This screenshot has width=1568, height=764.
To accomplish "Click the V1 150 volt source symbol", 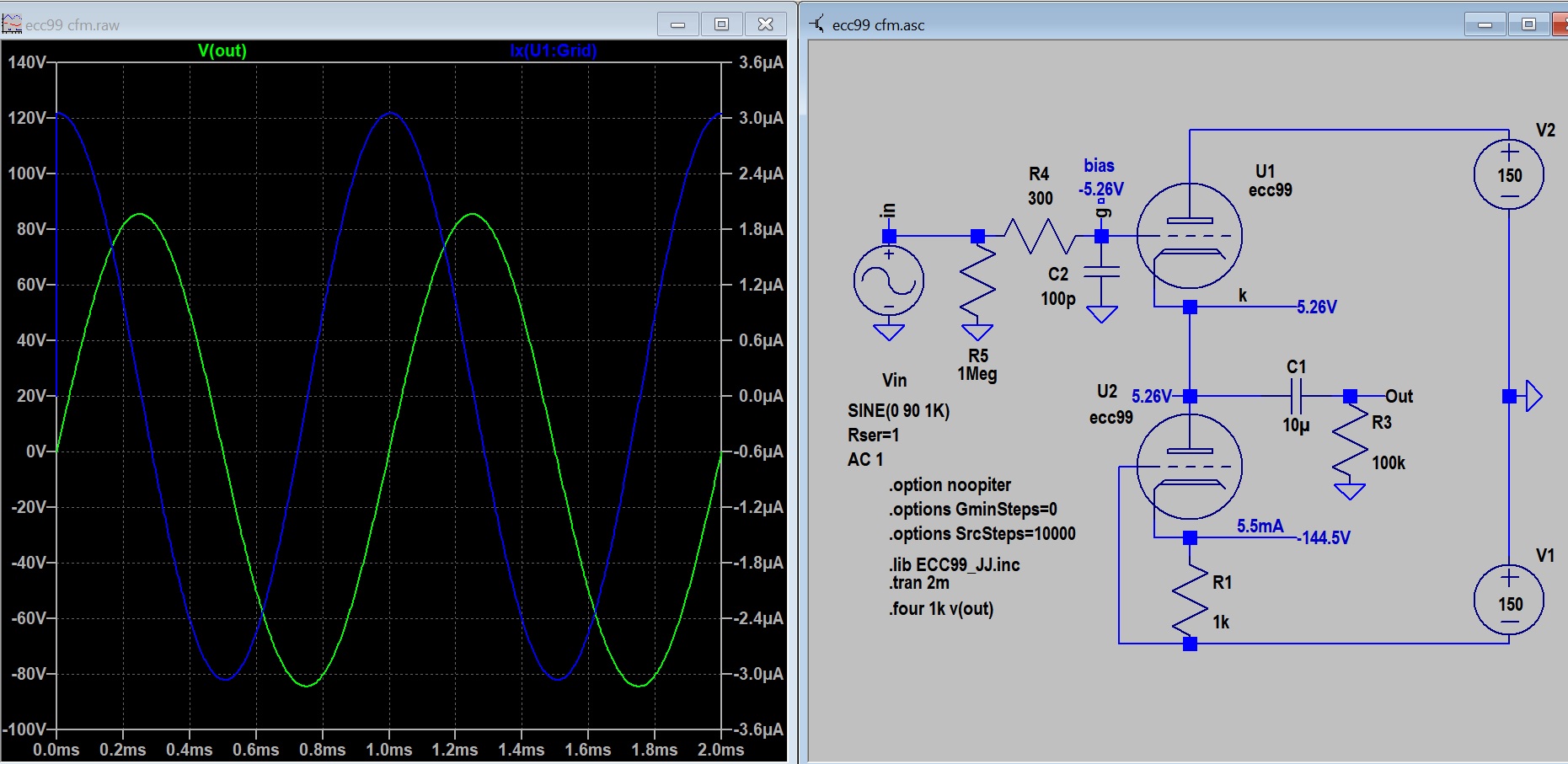I will pyautogui.click(x=1509, y=601).
